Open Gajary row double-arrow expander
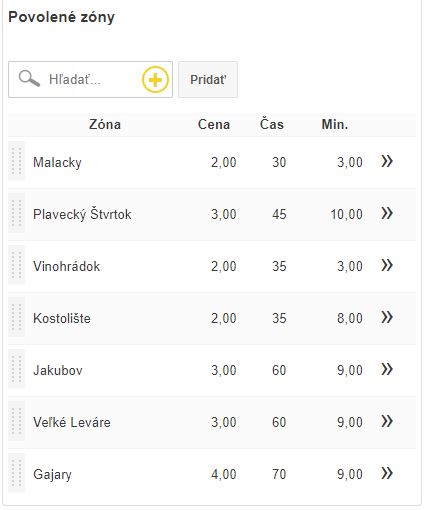The image size is (425, 510). (x=387, y=473)
